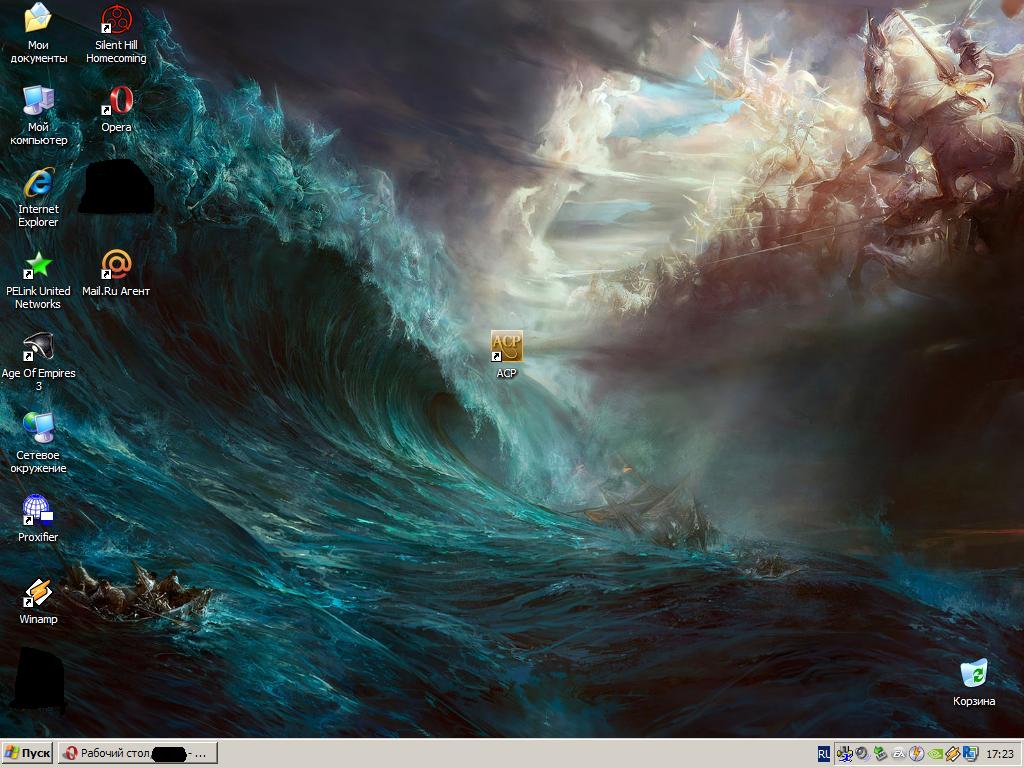
Task: Select the Internet Explorer desktop icon
Action: pyautogui.click(x=38, y=184)
